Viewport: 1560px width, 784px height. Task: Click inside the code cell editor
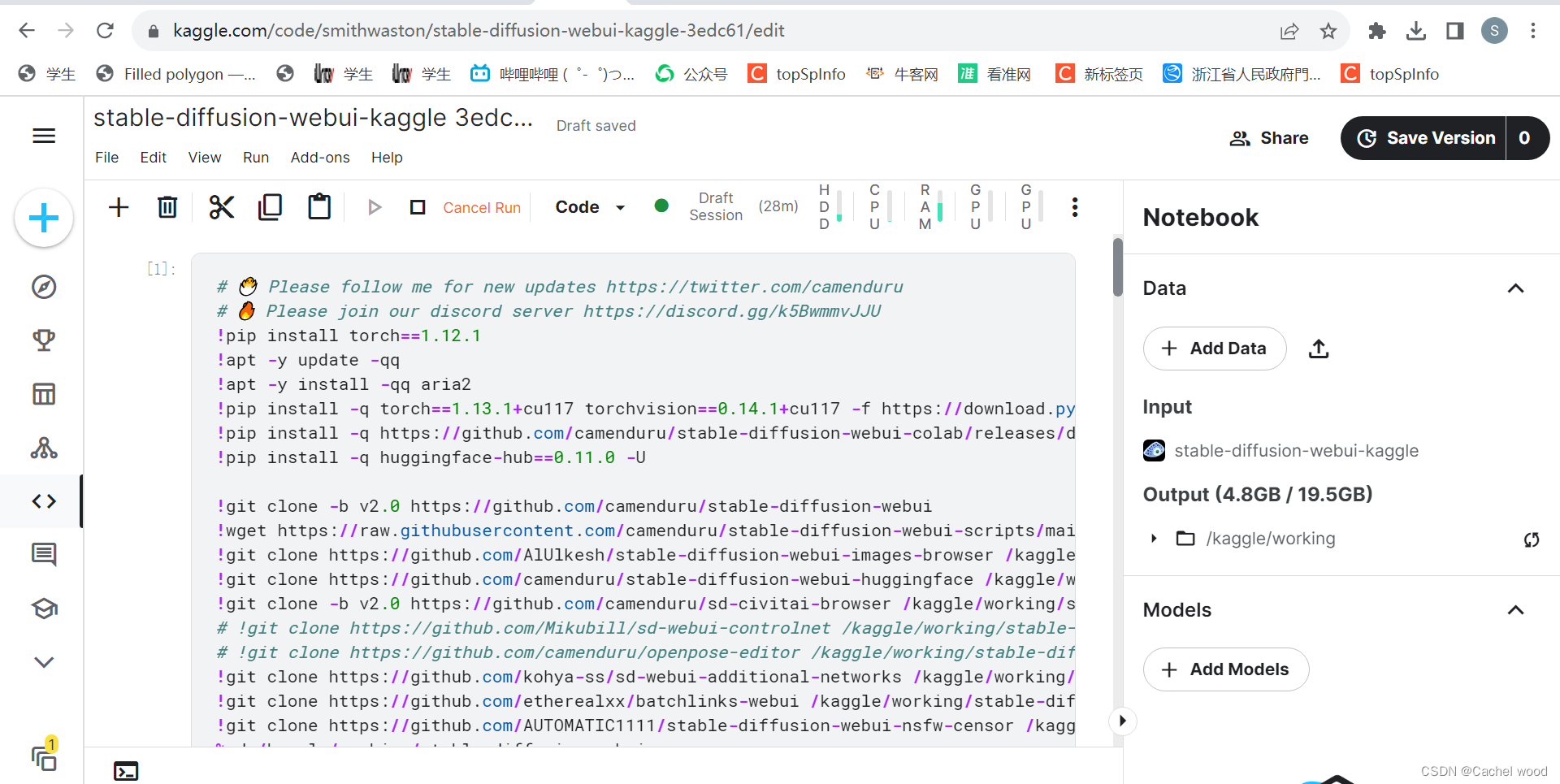634,500
